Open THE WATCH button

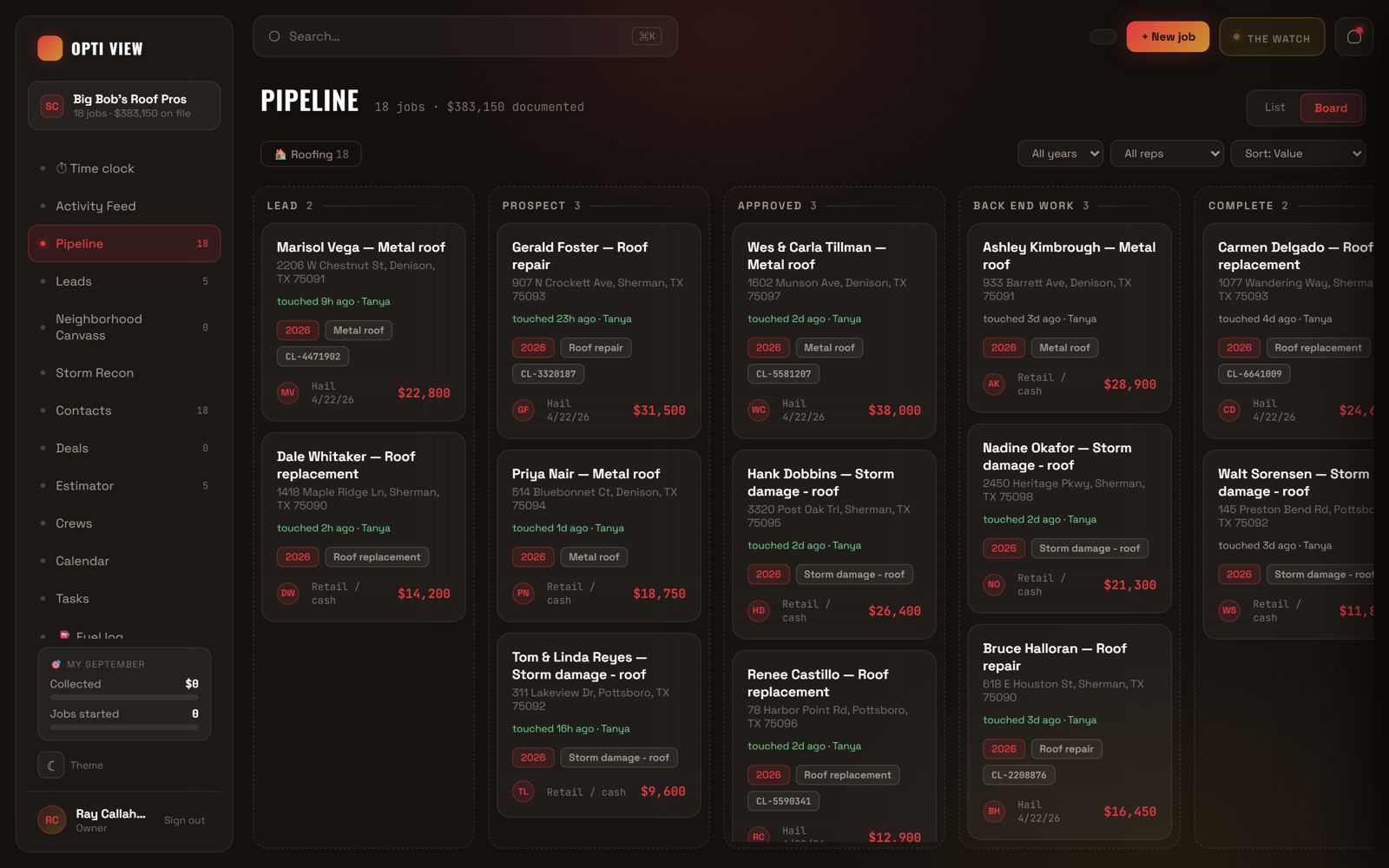pos(1272,37)
